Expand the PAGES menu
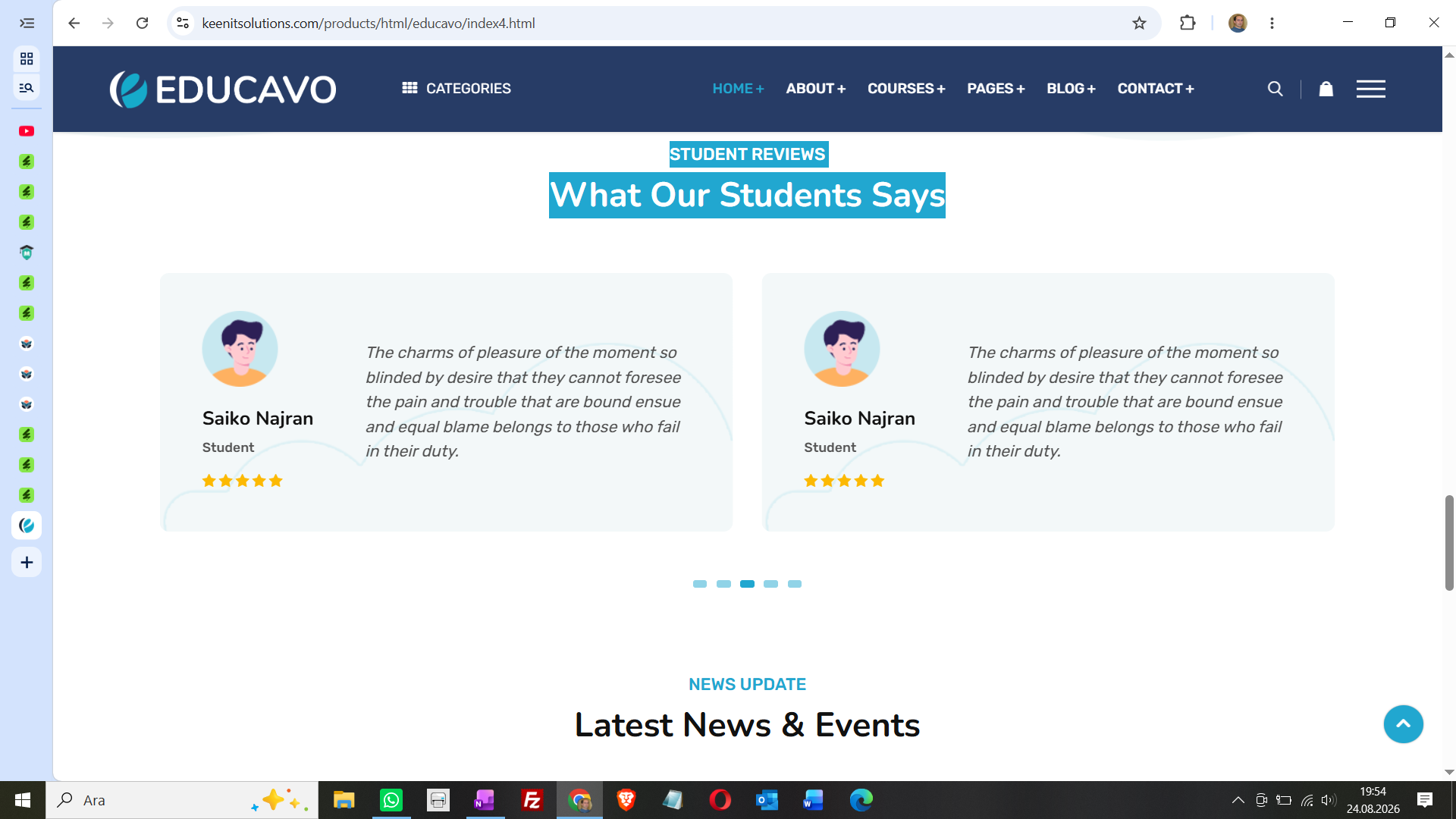The height and width of the screenshot is (819, 1456). pos(996,89)
